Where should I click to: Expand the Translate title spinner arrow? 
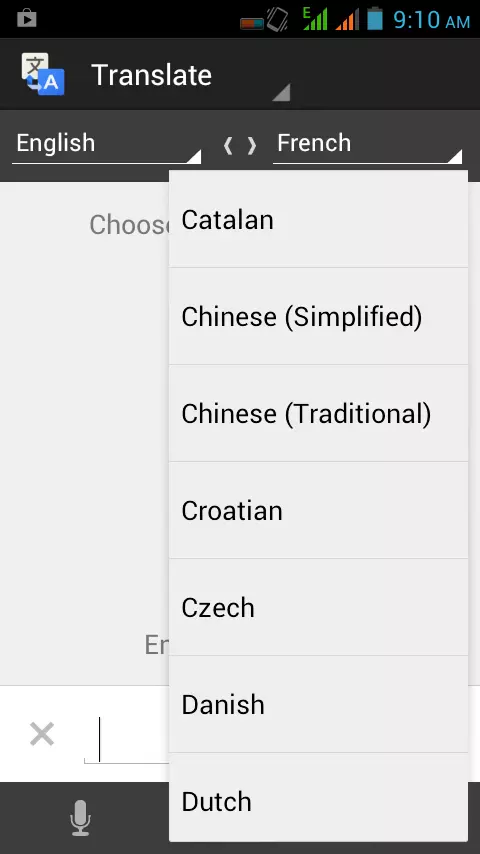click(x=281, y=92)
